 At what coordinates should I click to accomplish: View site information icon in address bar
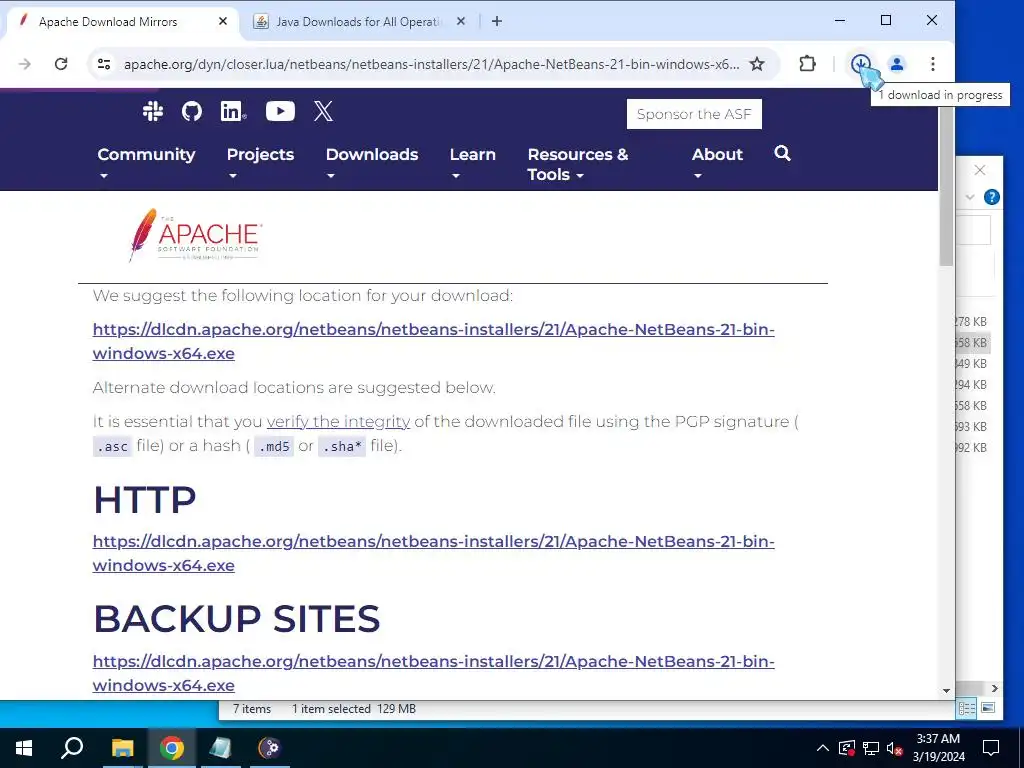104,64
